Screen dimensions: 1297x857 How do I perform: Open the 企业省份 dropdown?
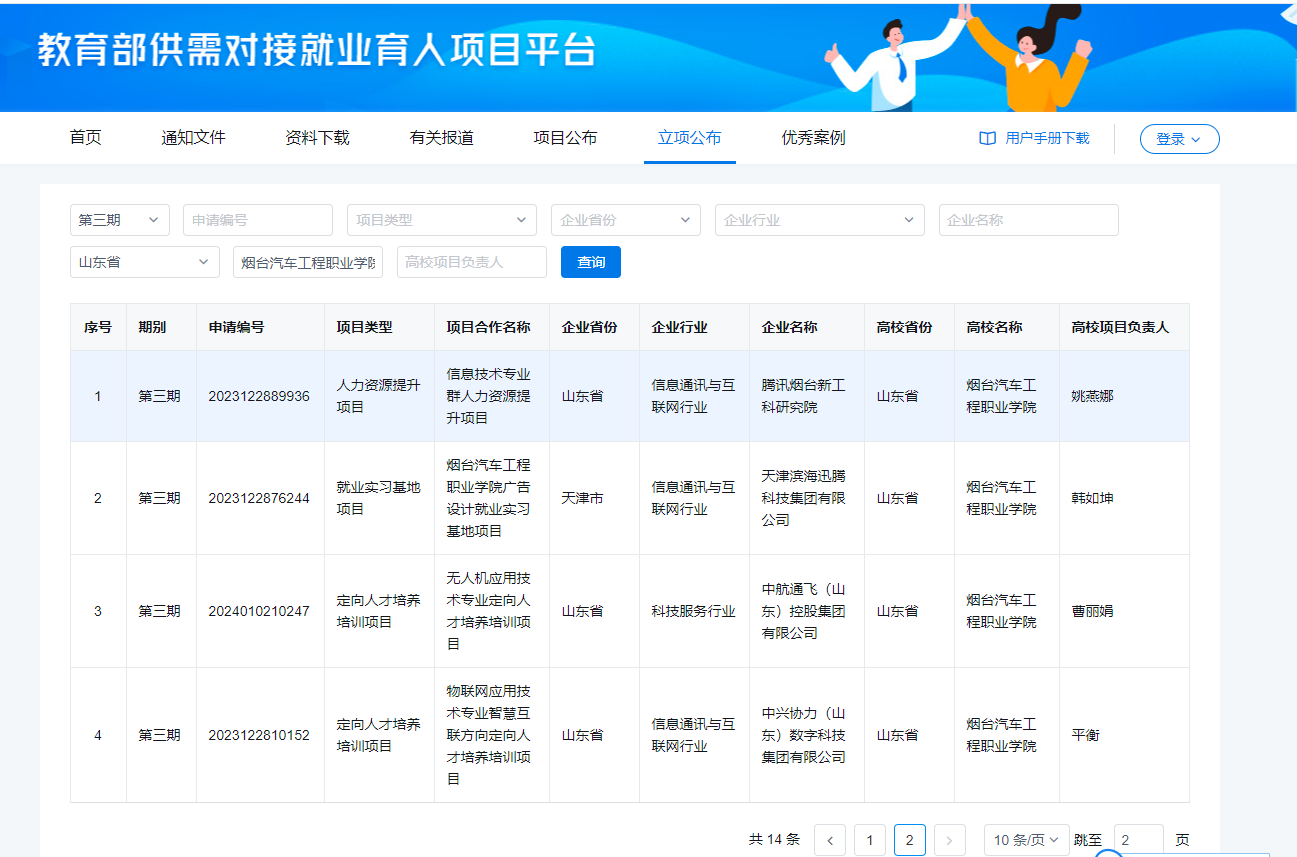[x=625, y=220]
